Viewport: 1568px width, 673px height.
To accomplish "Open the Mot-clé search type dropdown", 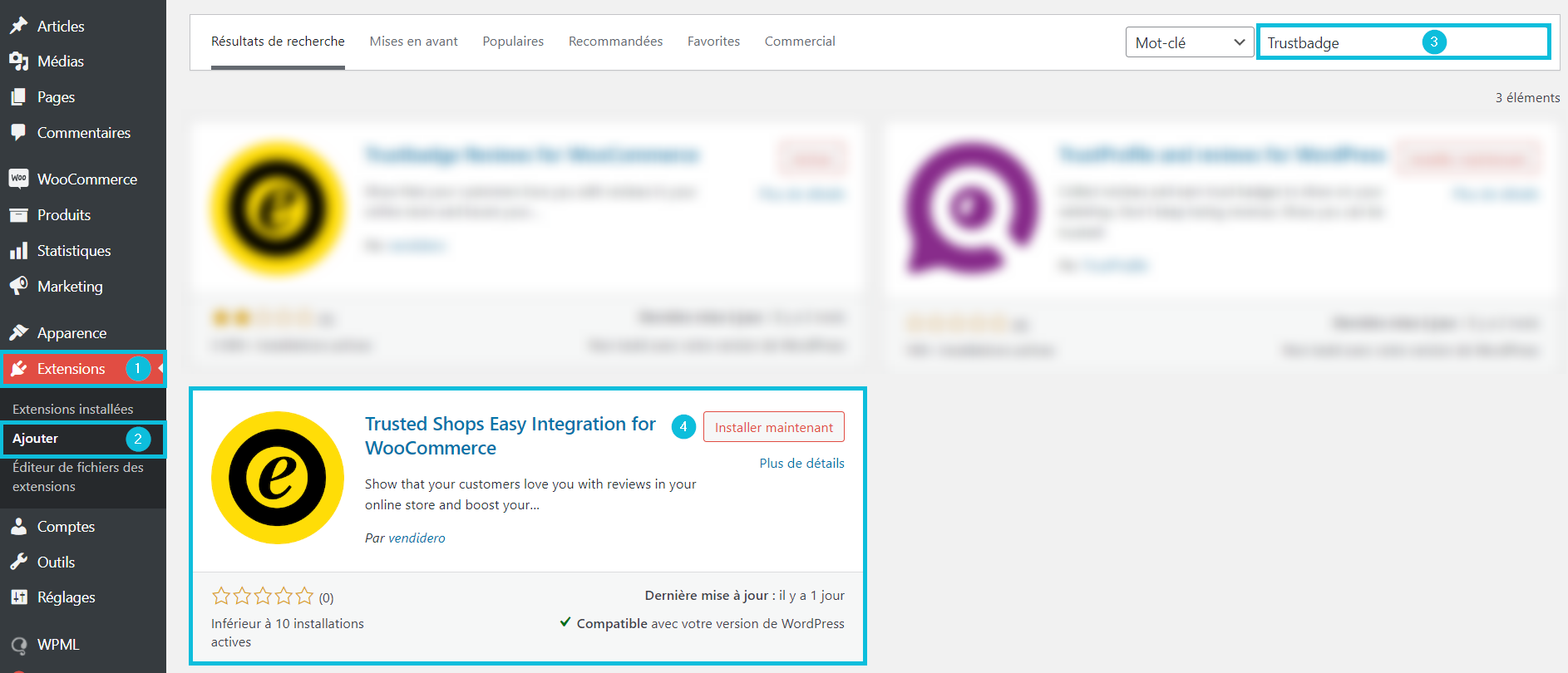I will 1190,42.
